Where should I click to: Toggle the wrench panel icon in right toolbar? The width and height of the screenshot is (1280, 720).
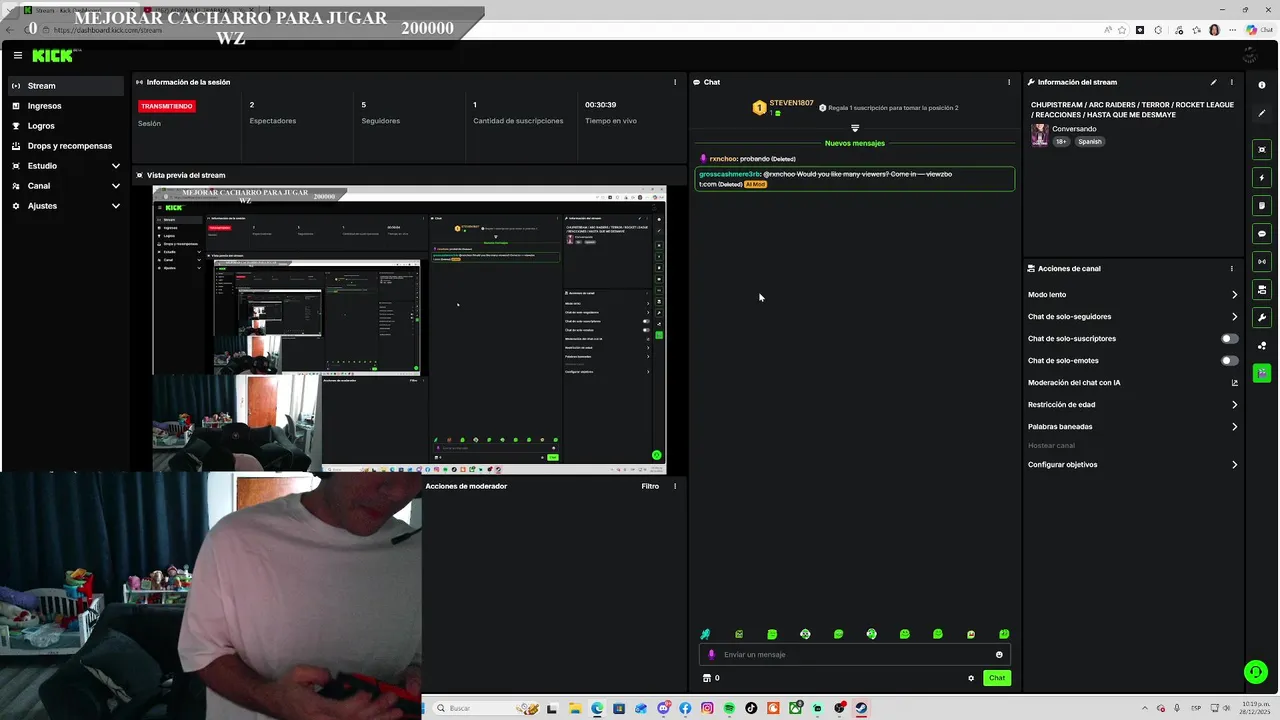pos(1262,318)
